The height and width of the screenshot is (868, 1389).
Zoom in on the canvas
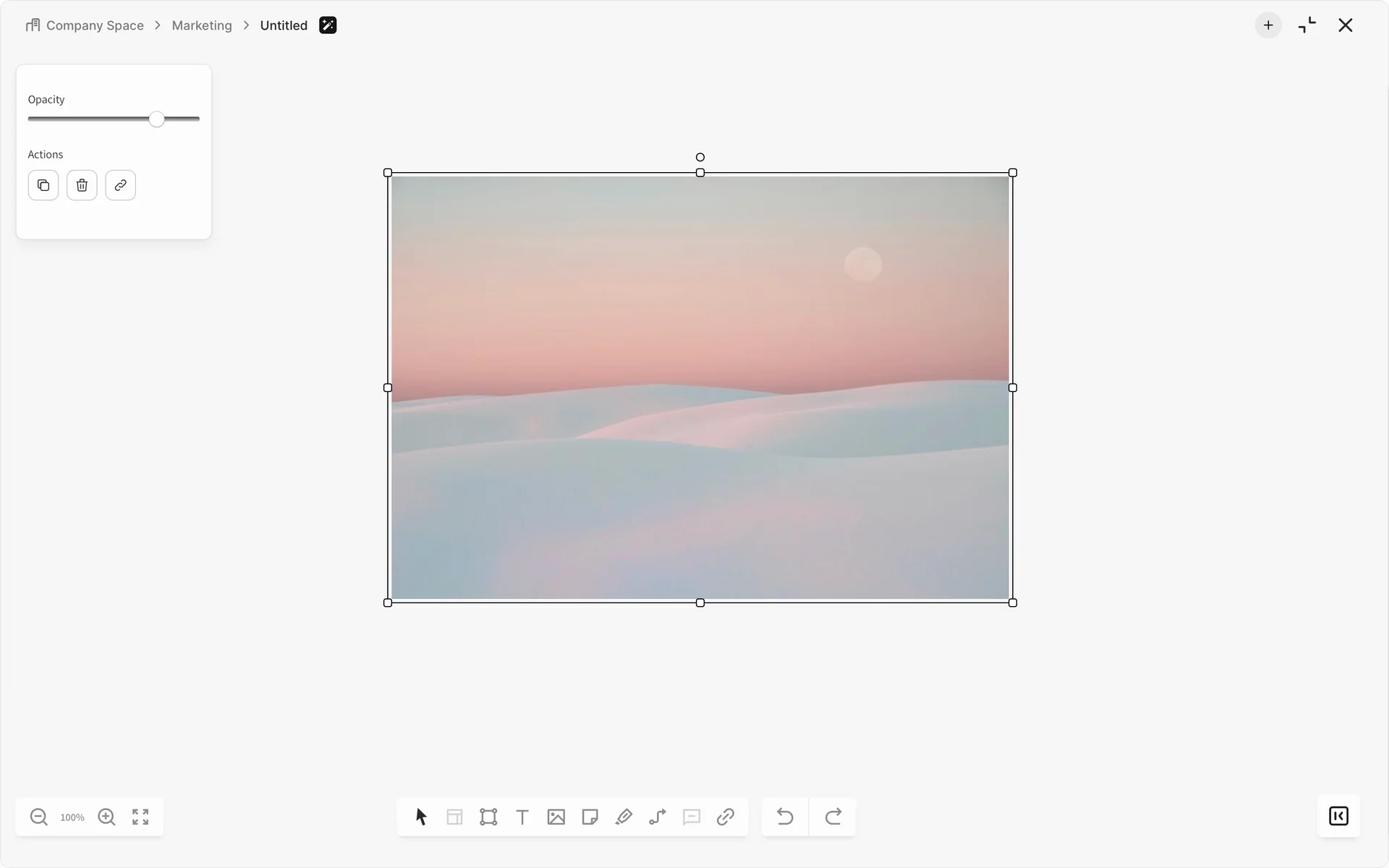[106, 817]
